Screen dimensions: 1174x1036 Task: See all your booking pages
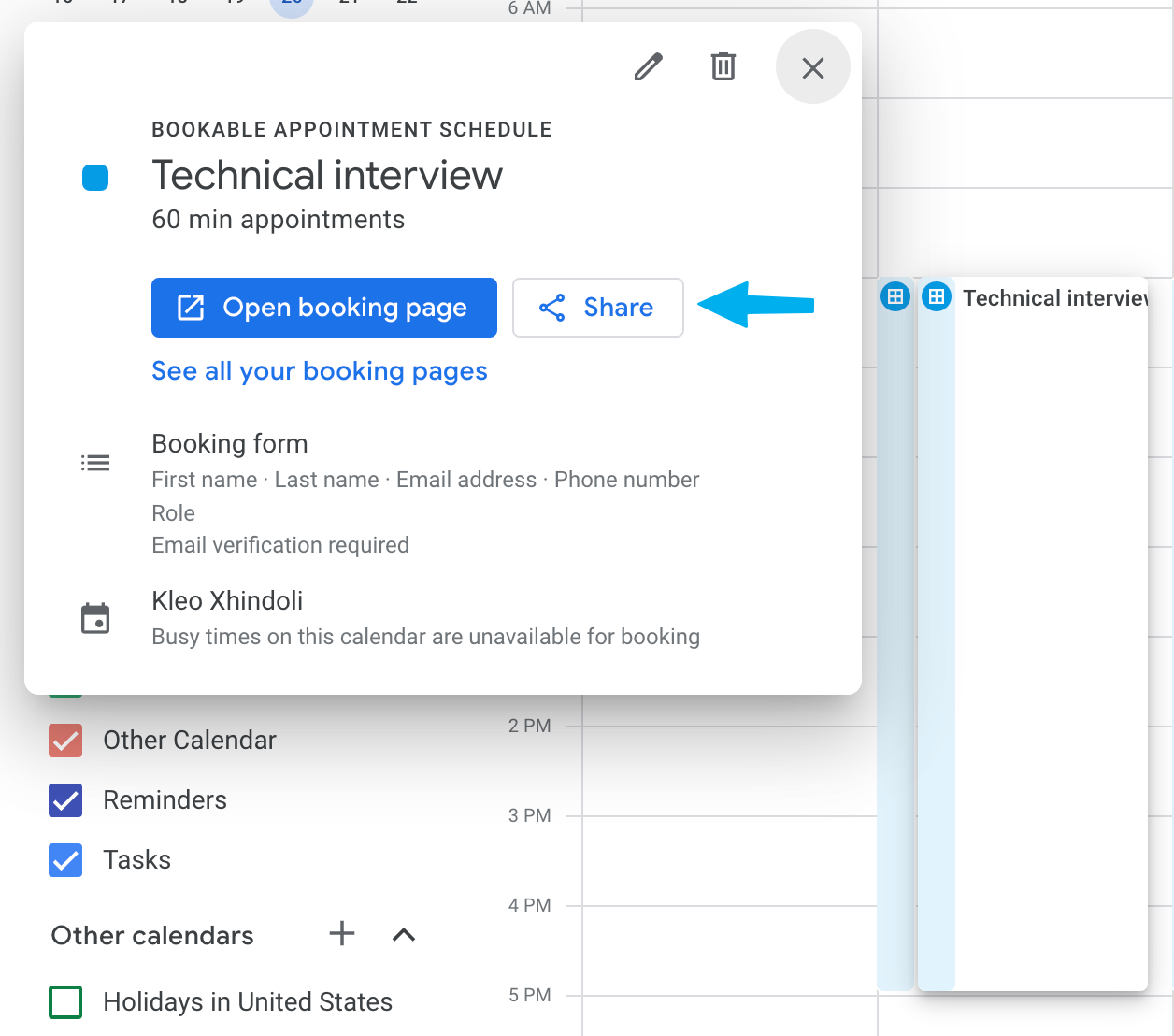point(319,371)
